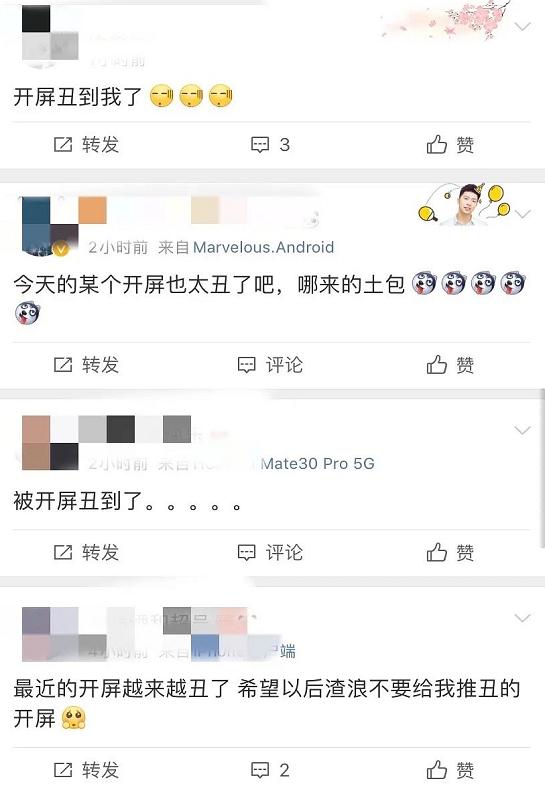545x790 pixels.
Task: Expand the chevron menu on the last post
Action: (x=523, y=618)
